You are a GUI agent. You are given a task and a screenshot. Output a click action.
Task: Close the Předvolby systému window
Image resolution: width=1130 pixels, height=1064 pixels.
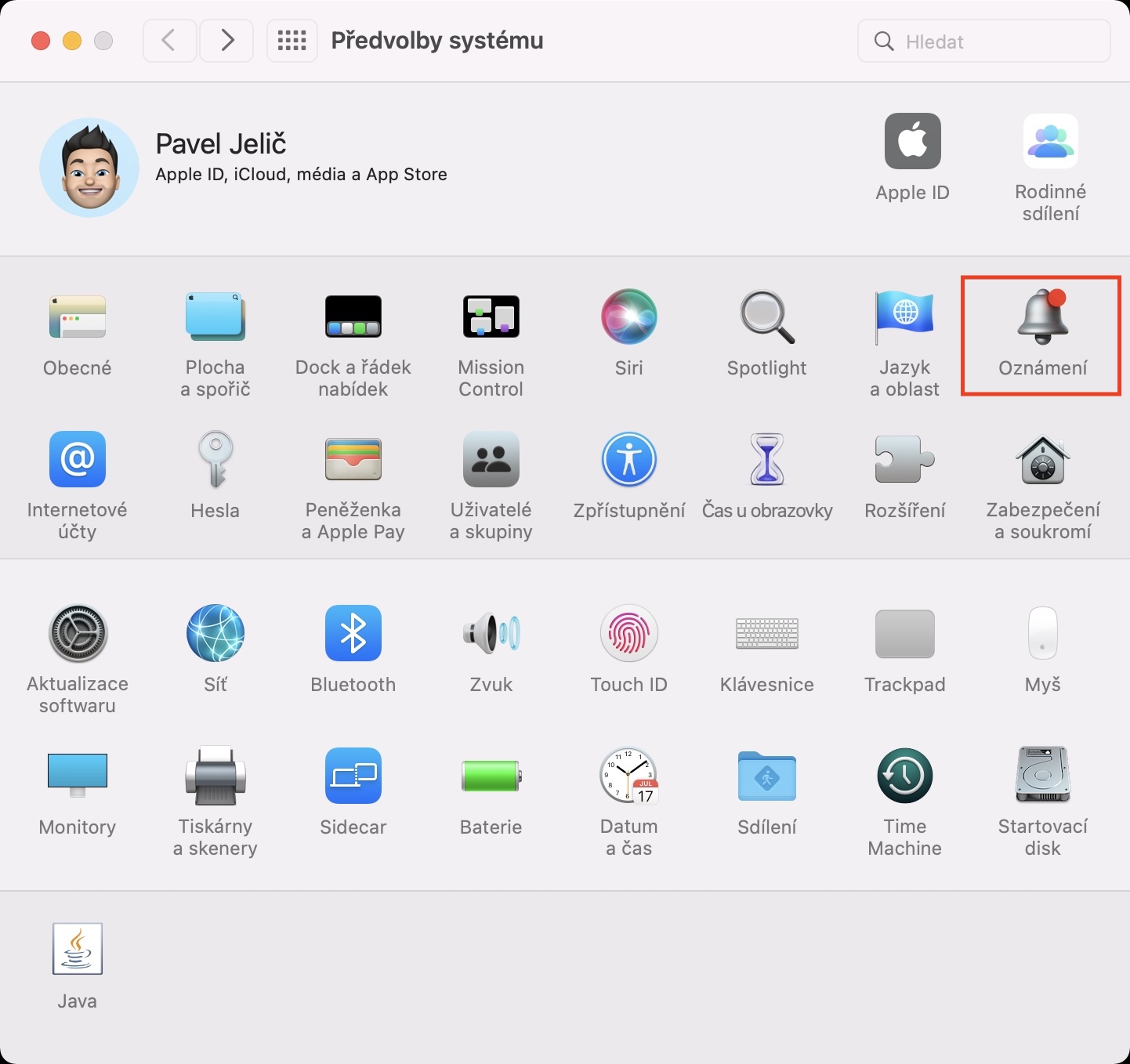[41, 41]
